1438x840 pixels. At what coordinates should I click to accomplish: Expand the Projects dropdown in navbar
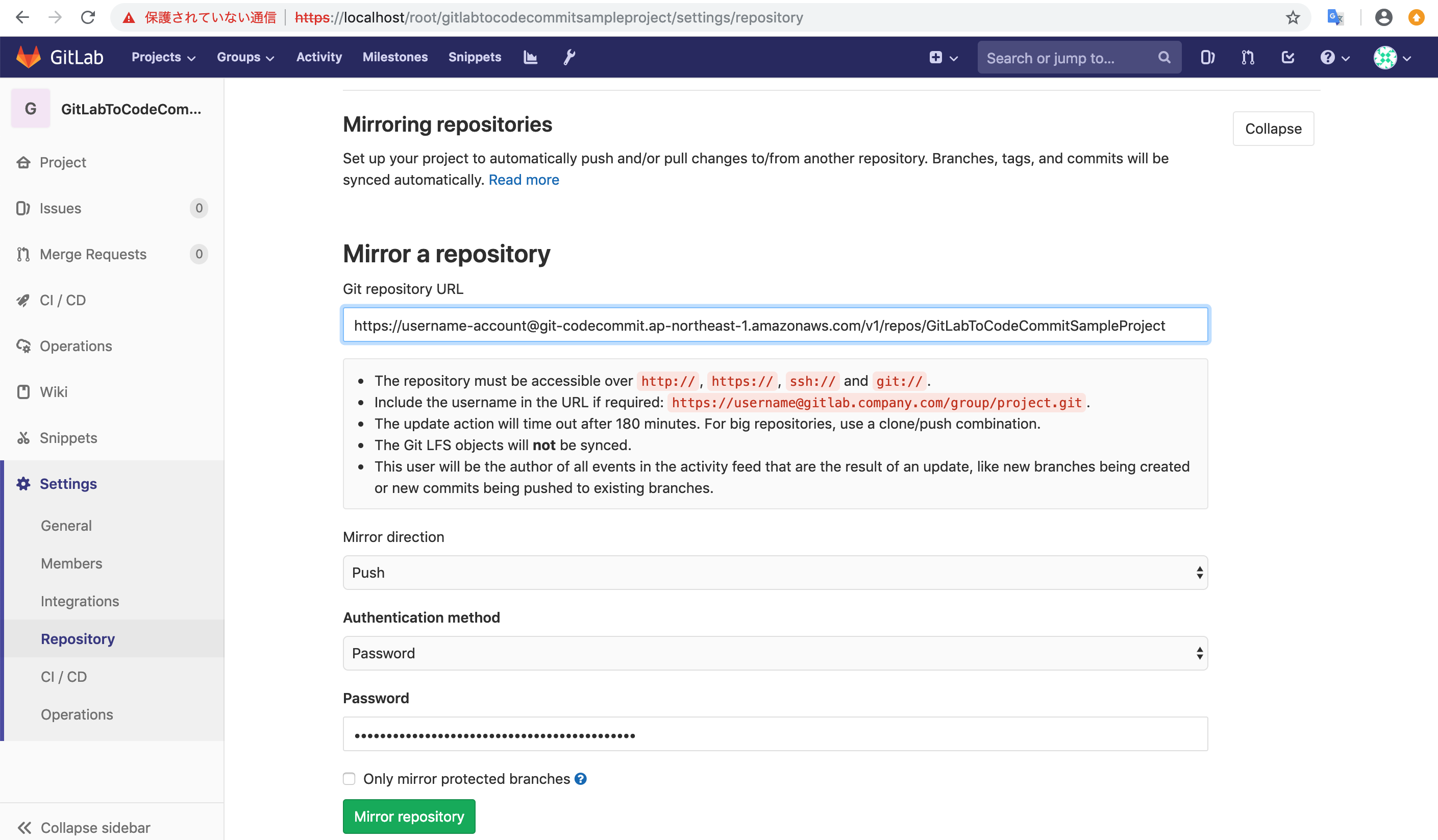(x=163, y=57)
